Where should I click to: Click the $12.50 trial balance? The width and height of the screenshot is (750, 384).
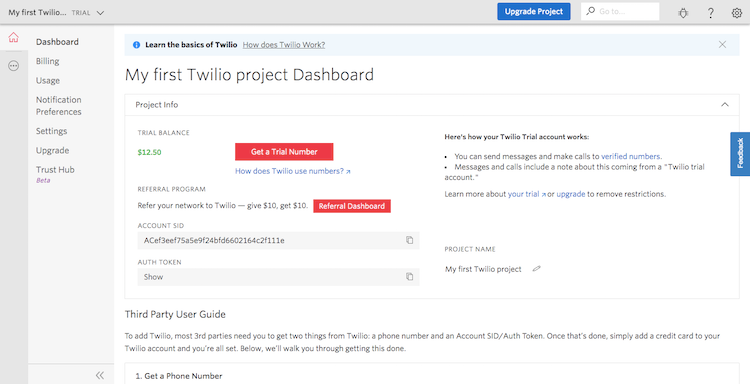tap(149, 153)
